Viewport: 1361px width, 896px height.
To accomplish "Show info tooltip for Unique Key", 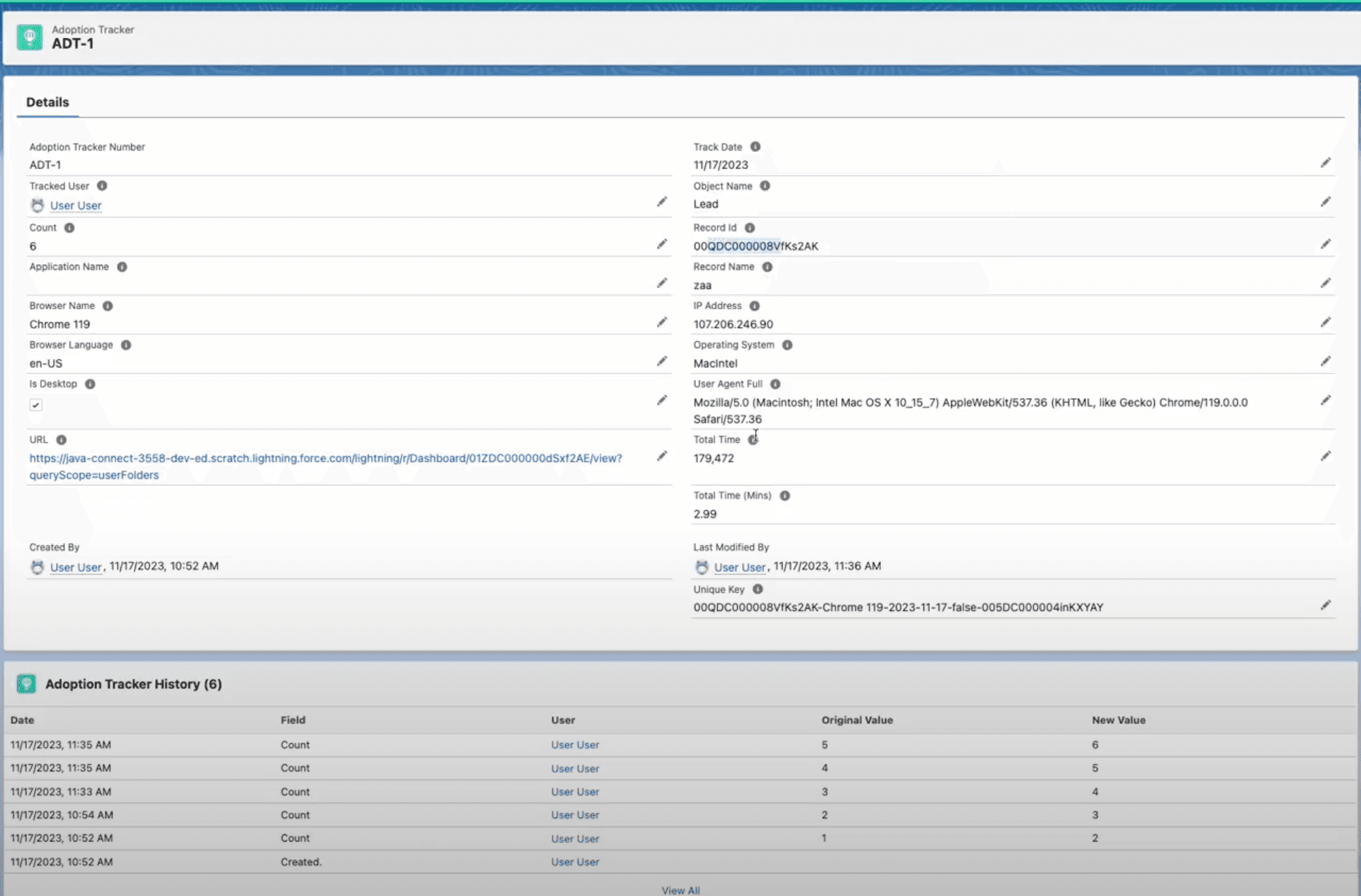I will pyautogui.click(x=758, y=589).
